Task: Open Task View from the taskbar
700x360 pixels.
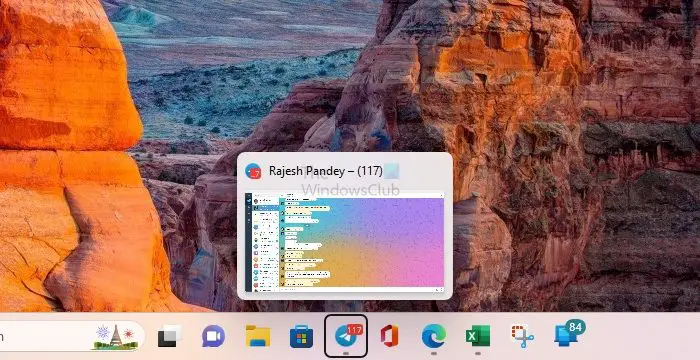Action: tap(170, 336)
